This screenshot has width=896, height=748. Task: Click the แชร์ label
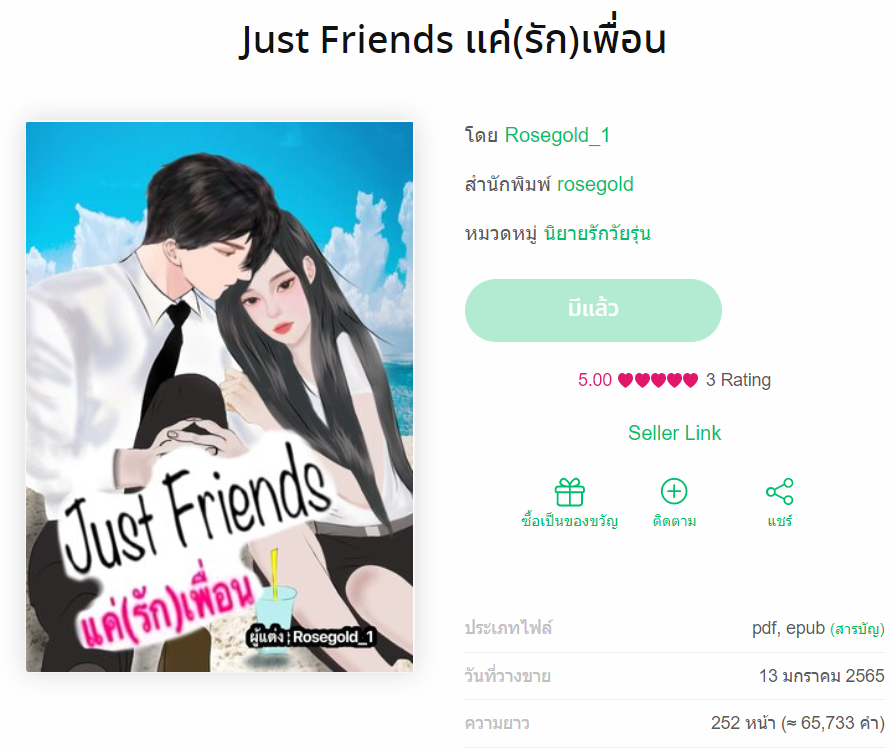point(779,521)
